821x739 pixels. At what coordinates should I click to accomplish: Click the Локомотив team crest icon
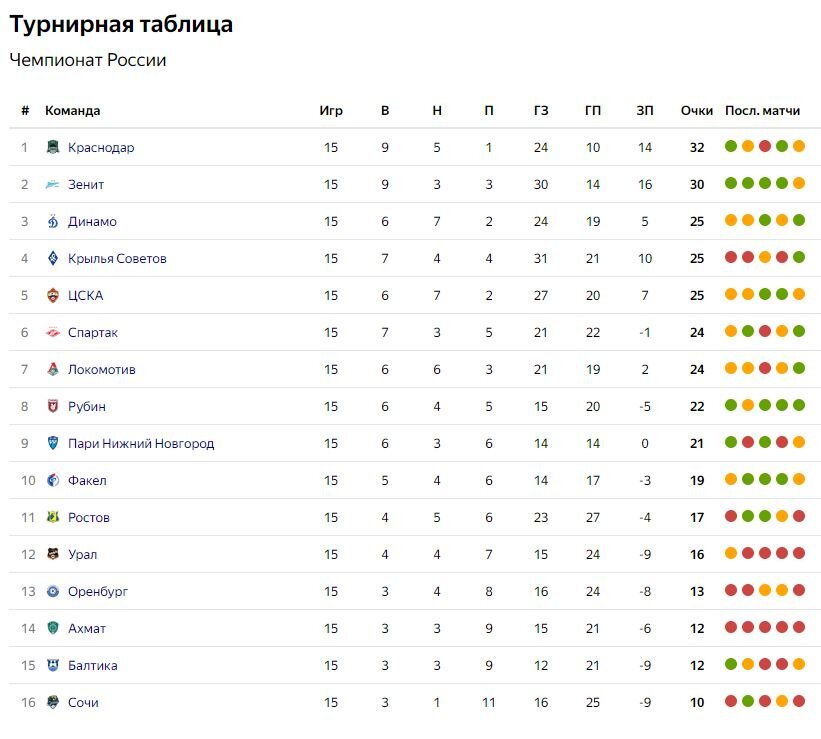tap(53, 369)
